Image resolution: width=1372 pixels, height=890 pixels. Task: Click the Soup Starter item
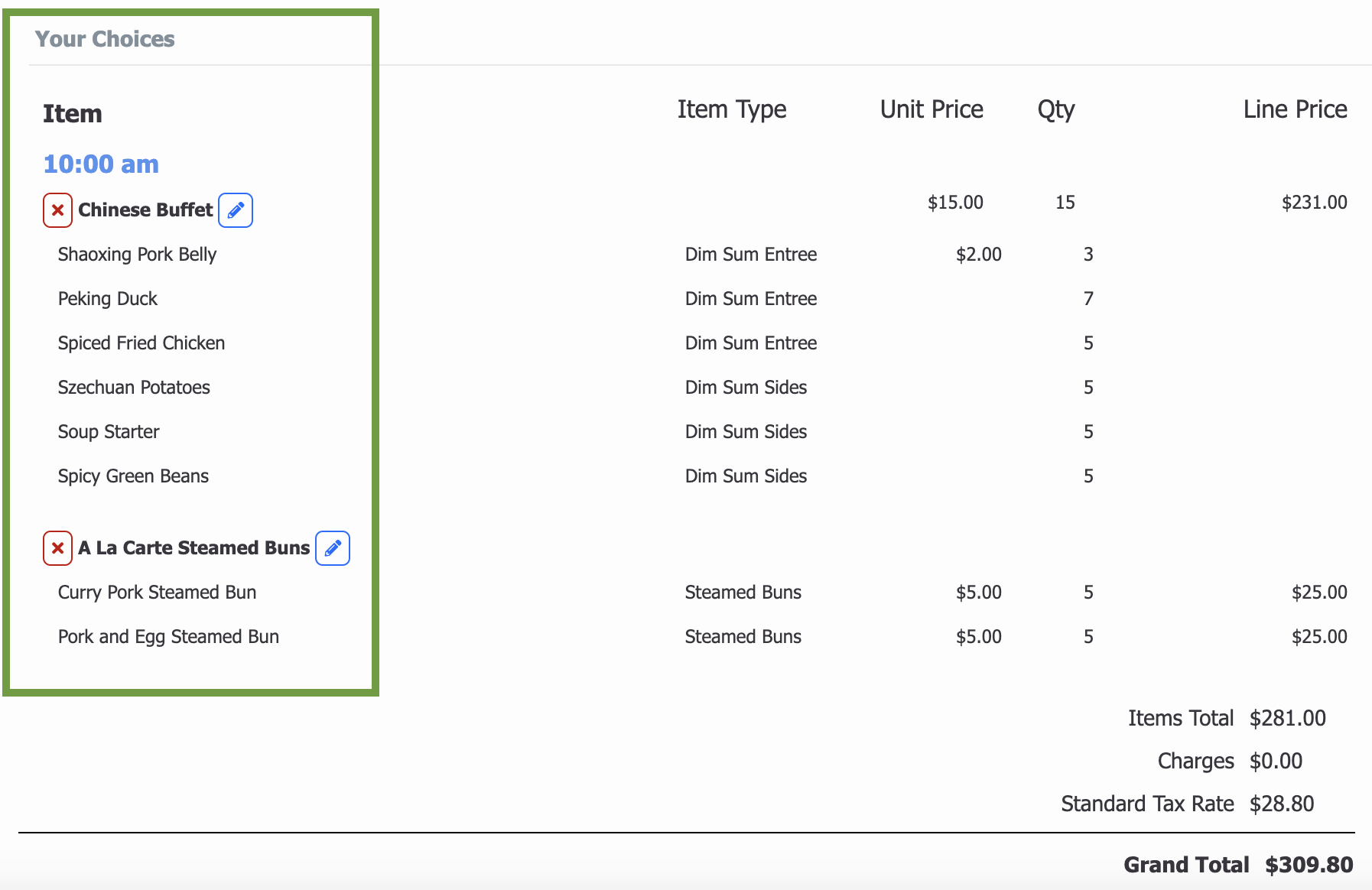pos(109,432)
